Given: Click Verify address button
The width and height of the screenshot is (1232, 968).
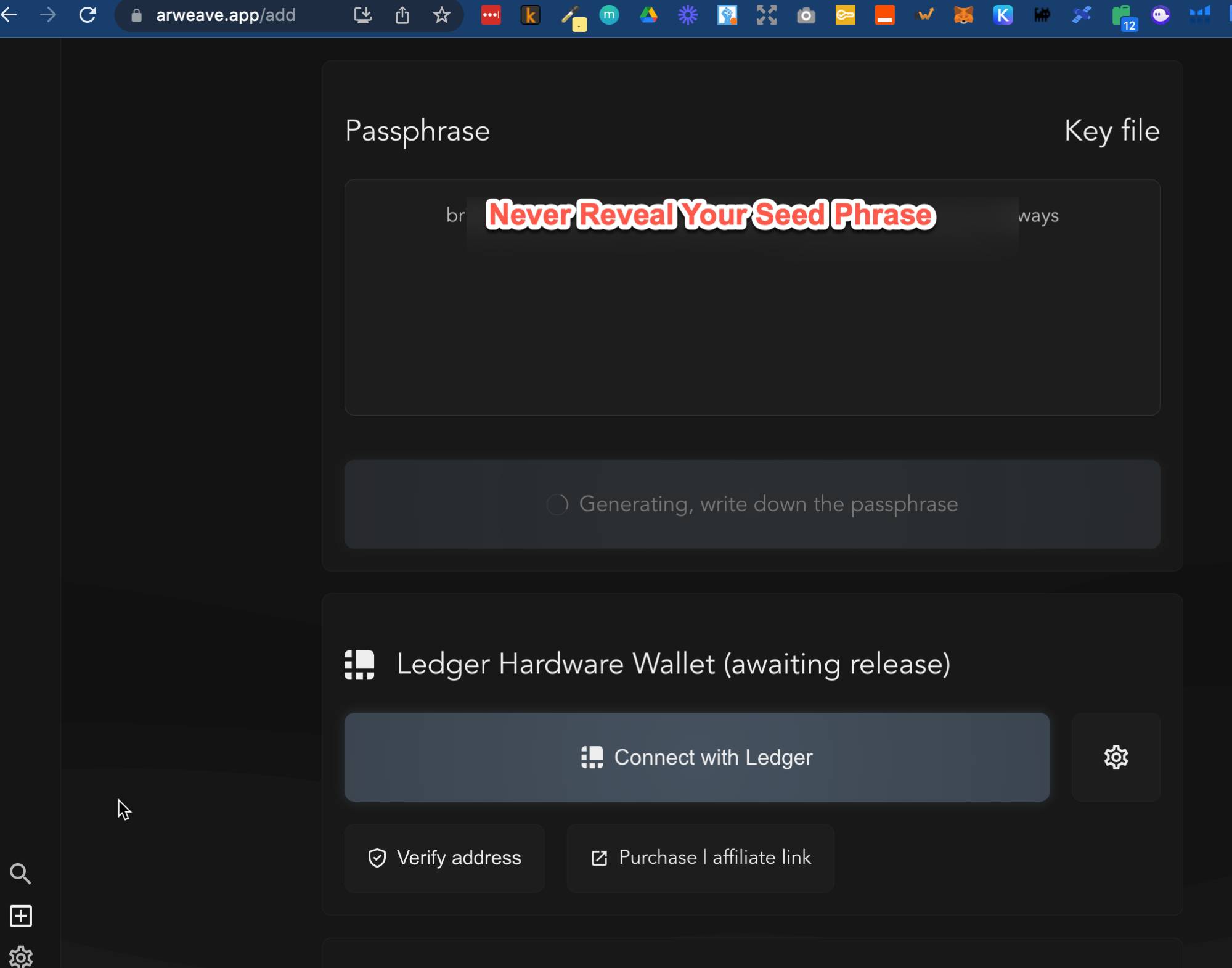Looking at the screenshot, I should pyautogui.click(x=444, y=858).
